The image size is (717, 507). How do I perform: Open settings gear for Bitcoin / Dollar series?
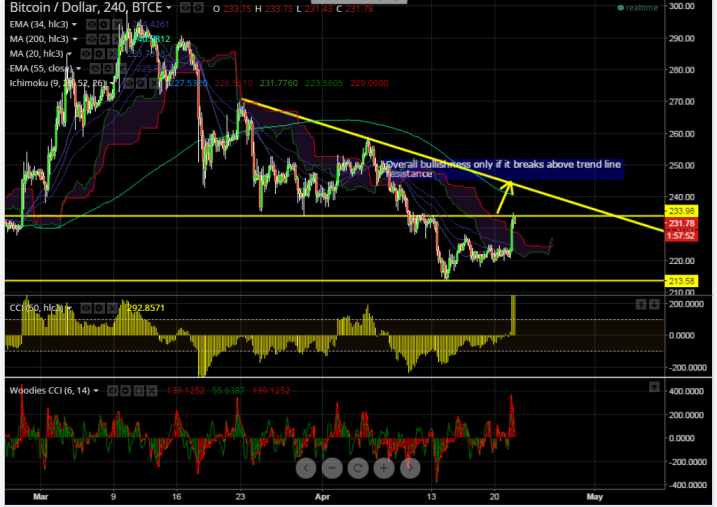tap(198, 8)
